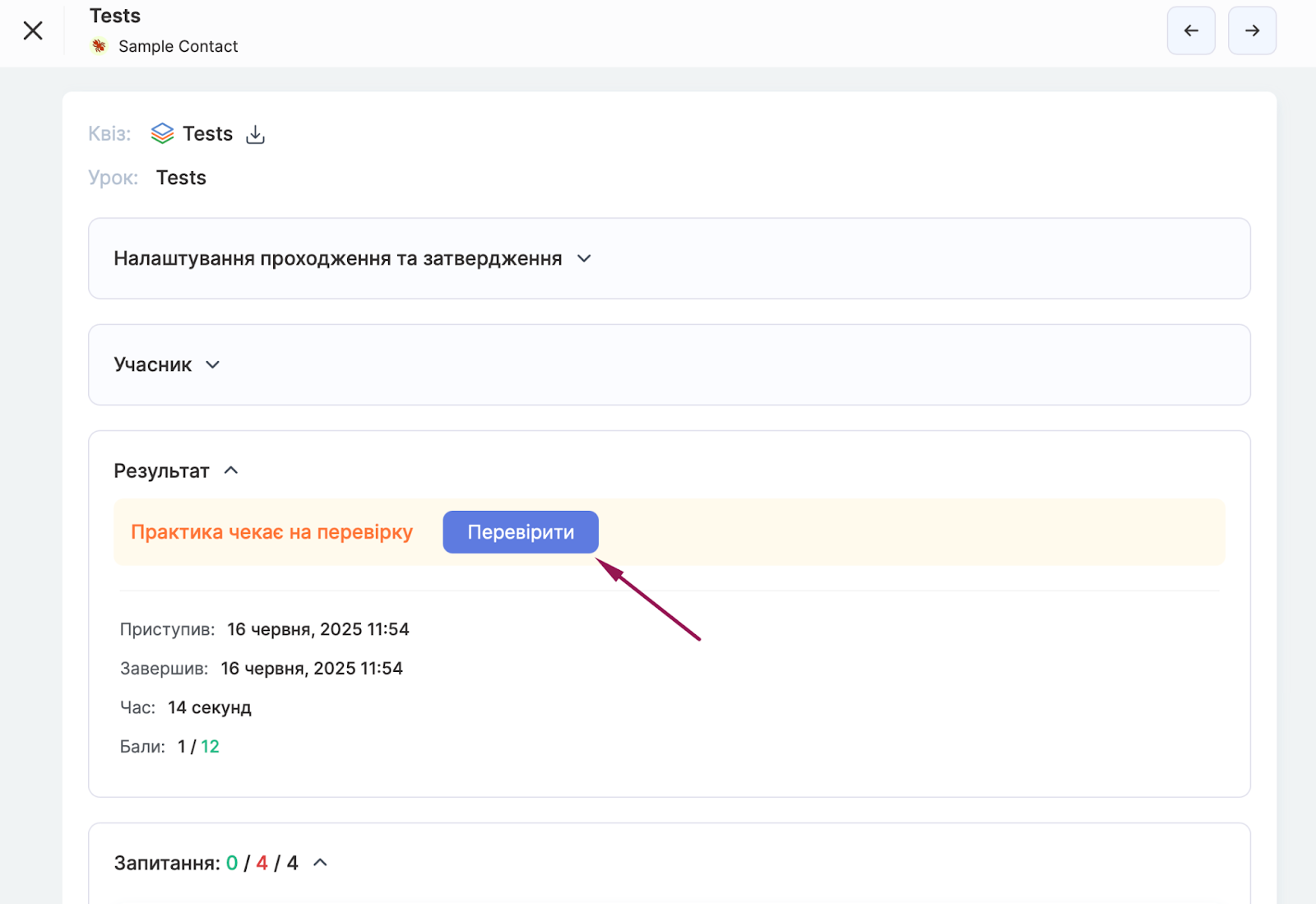Click the Tests lesson name beside Урок
Screen dimensions: 1316x904
(181, 178)
